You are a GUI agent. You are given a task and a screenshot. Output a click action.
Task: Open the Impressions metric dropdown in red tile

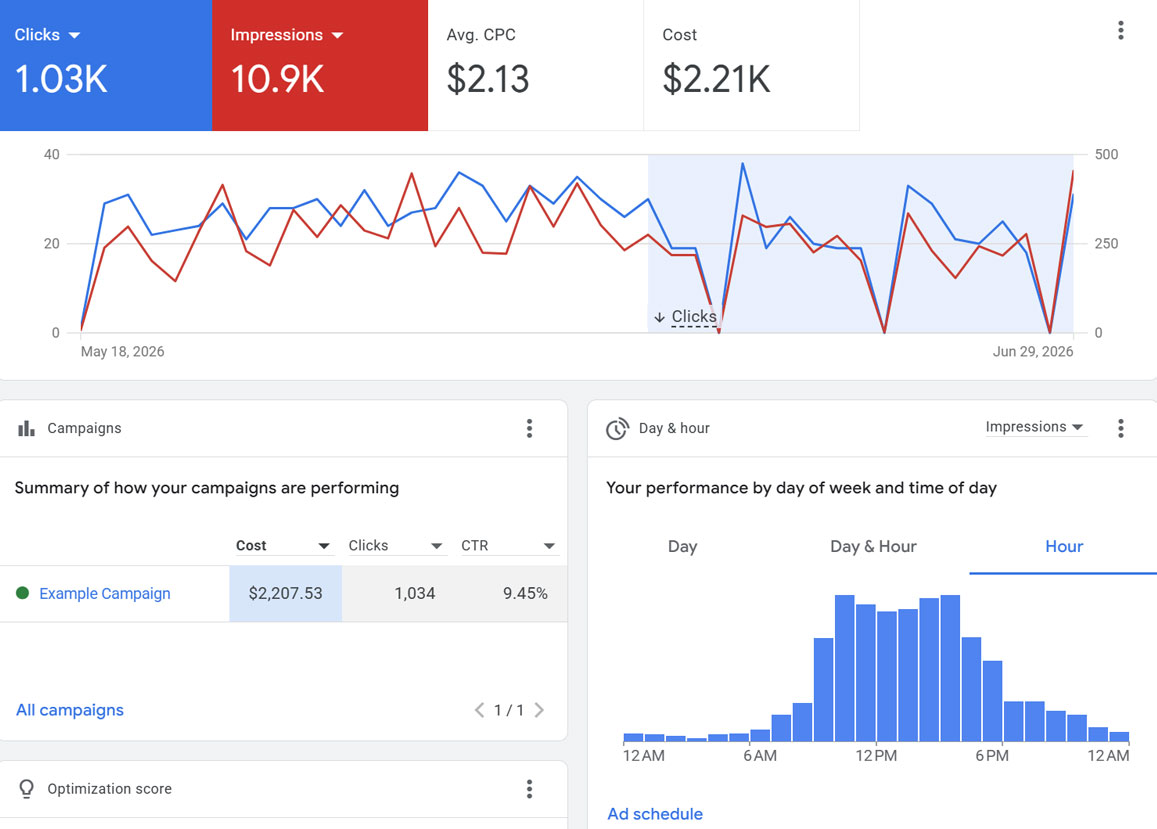coord(286,35)
